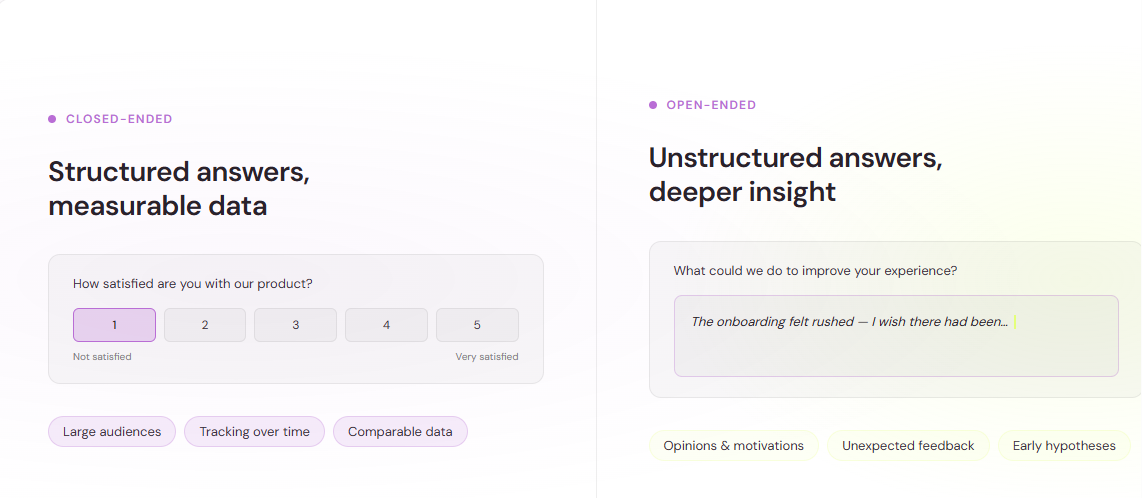Viewport: 1142px width, 498px height.
Task: Click the 'Unstructured answers, deeper insight' heading
Action: 795,175
